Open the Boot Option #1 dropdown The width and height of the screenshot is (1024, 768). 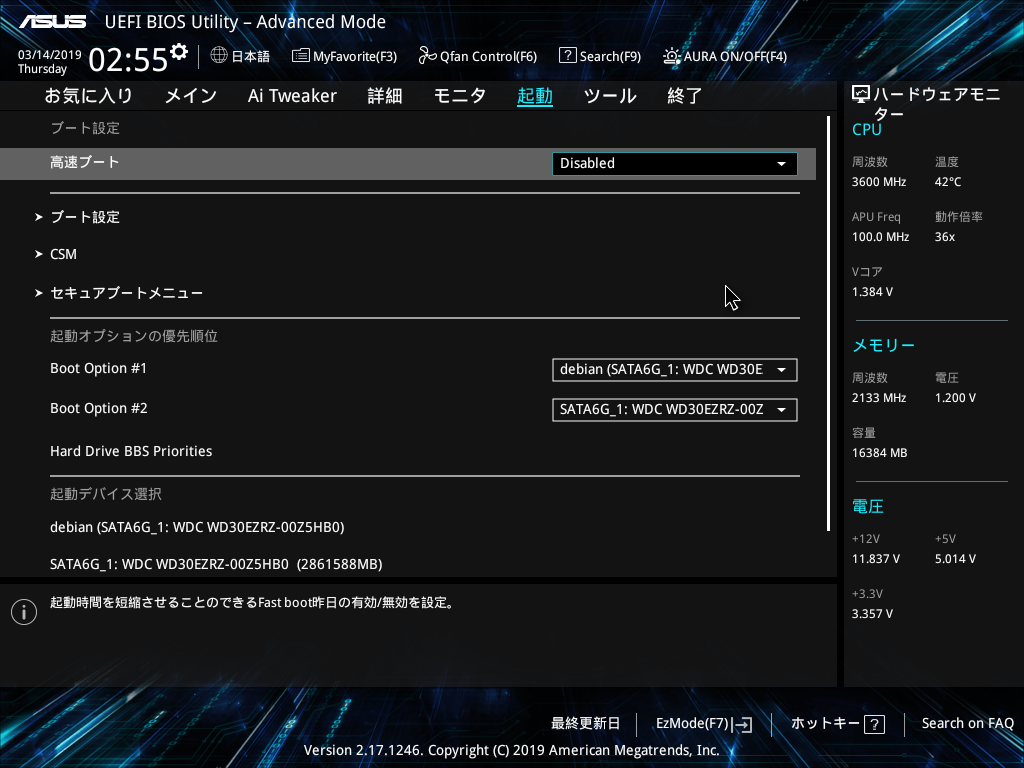coord(675,370)
